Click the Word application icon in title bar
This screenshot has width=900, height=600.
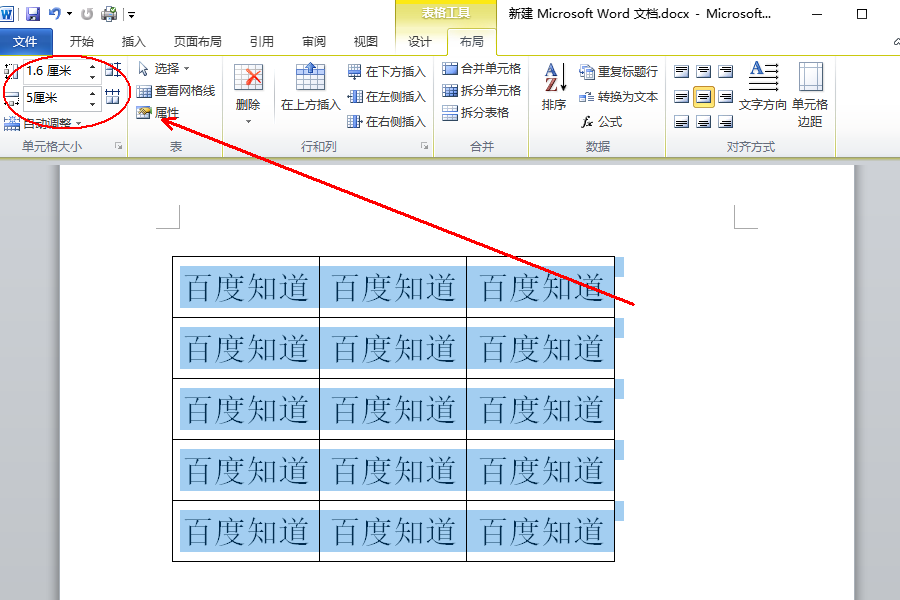[7, 13]
